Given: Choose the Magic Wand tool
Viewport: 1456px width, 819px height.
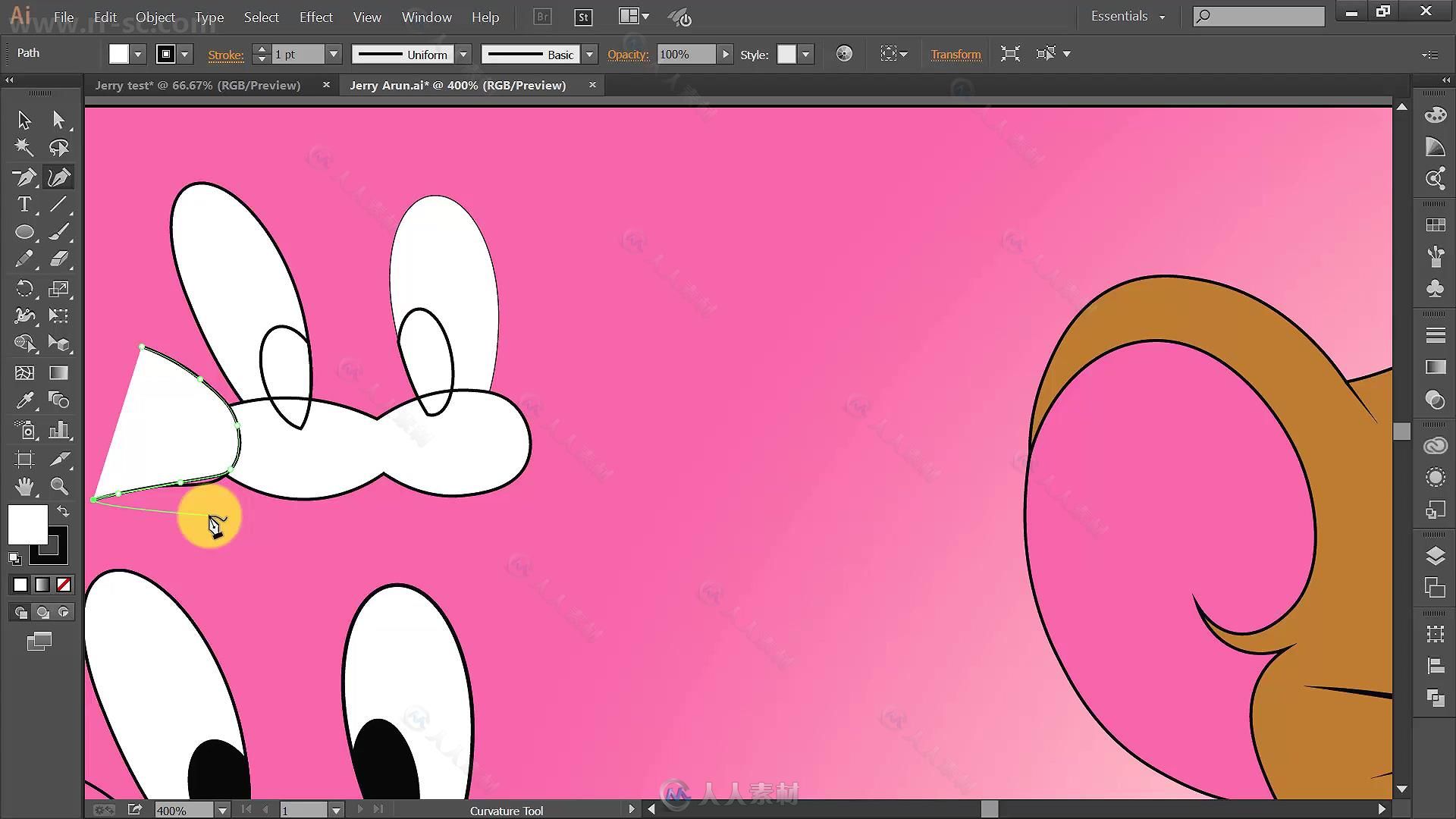Looking at the screenshot, I should [x=24, y=147].
